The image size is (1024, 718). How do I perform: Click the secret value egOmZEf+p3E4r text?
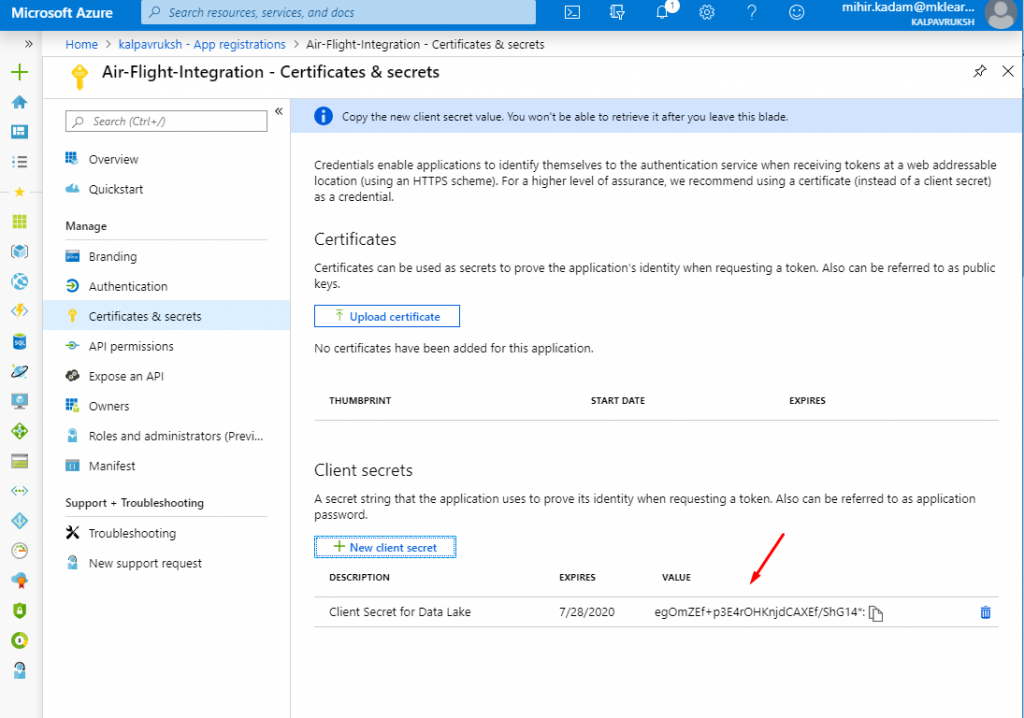(x=760, y=612)
